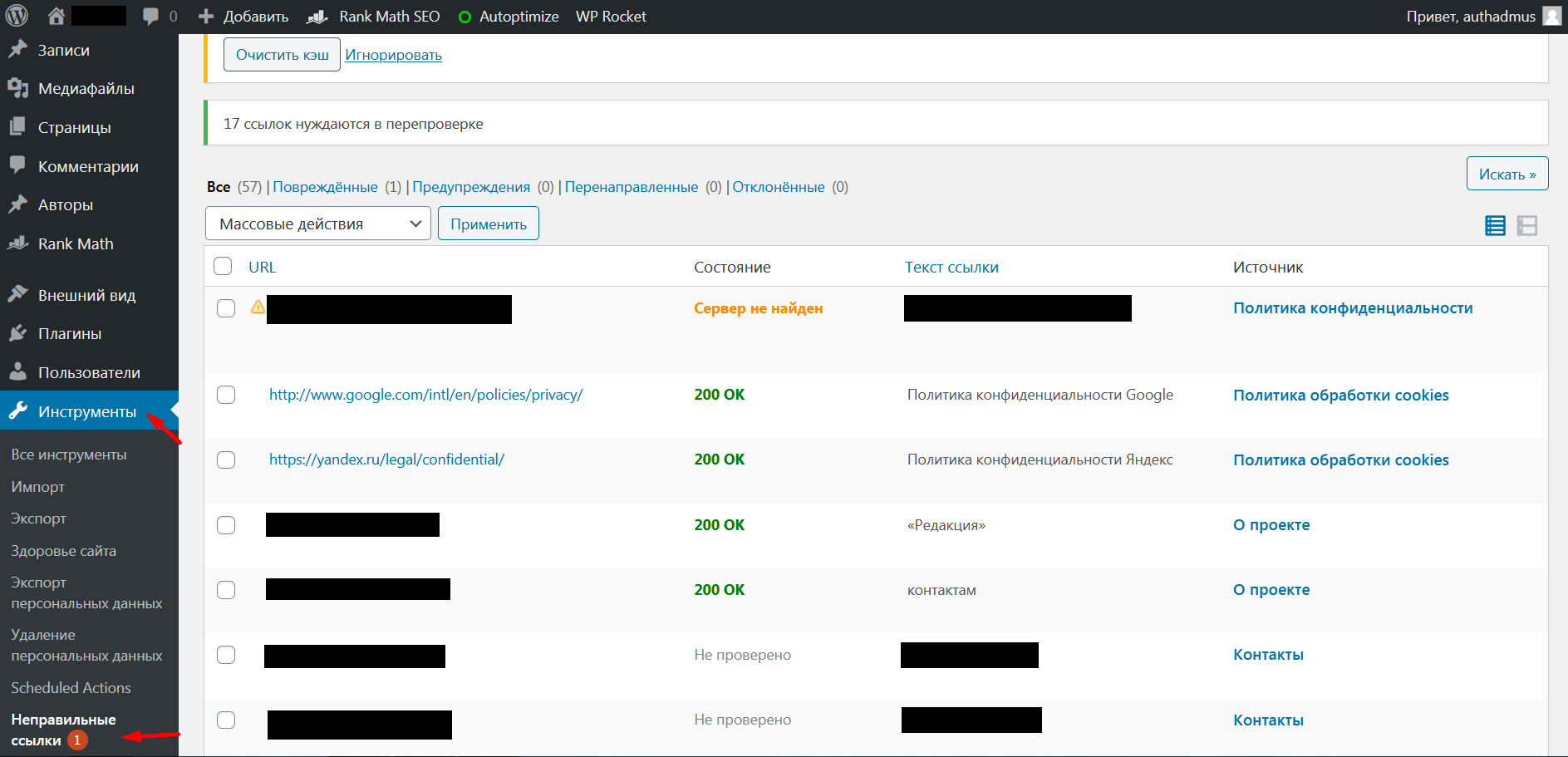Open the 'Массовые действия' dropdown
This screenshot has width=1568, height=757.
coord(317,223)
